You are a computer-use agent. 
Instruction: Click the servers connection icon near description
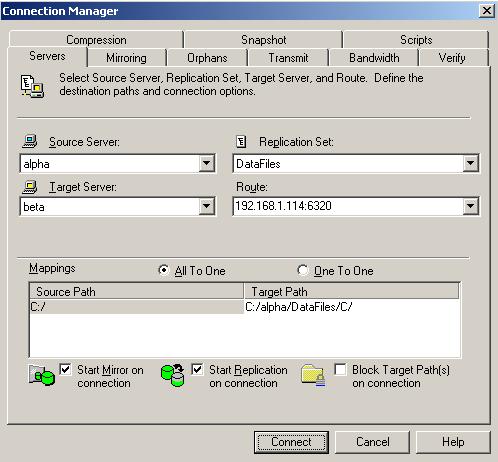tap(32, 86)
